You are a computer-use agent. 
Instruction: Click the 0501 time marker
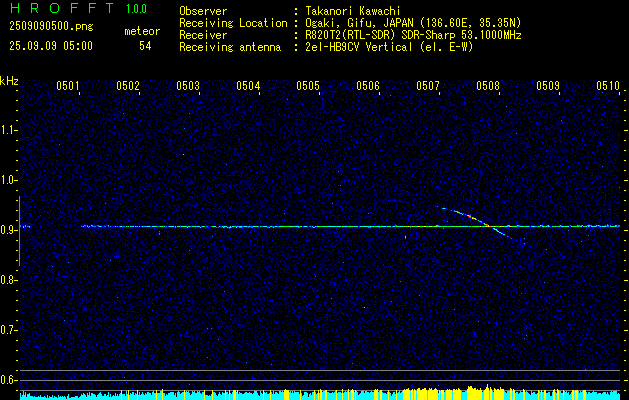[x=67, y=85]
